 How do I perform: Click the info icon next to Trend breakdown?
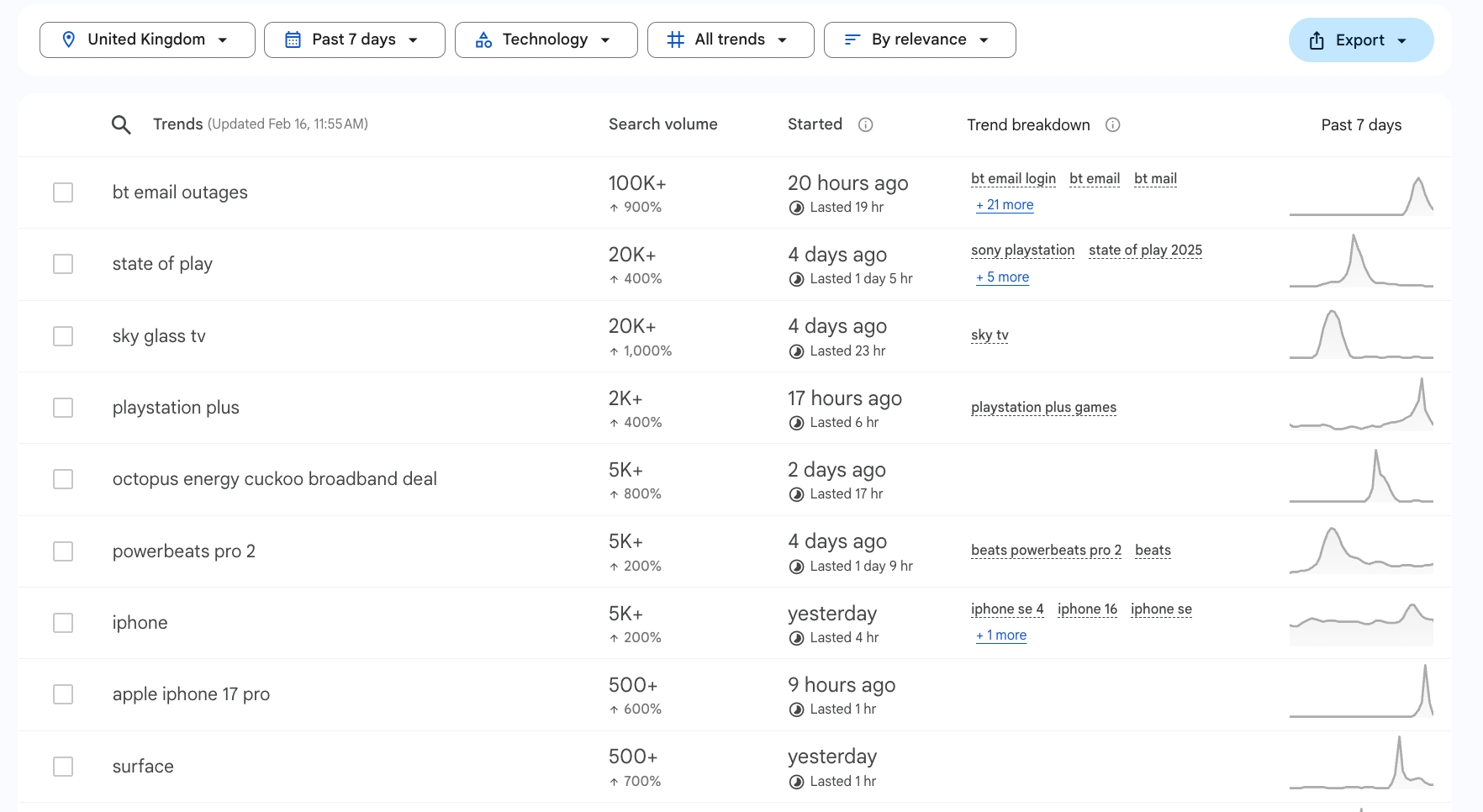(x=1112, y=124)
